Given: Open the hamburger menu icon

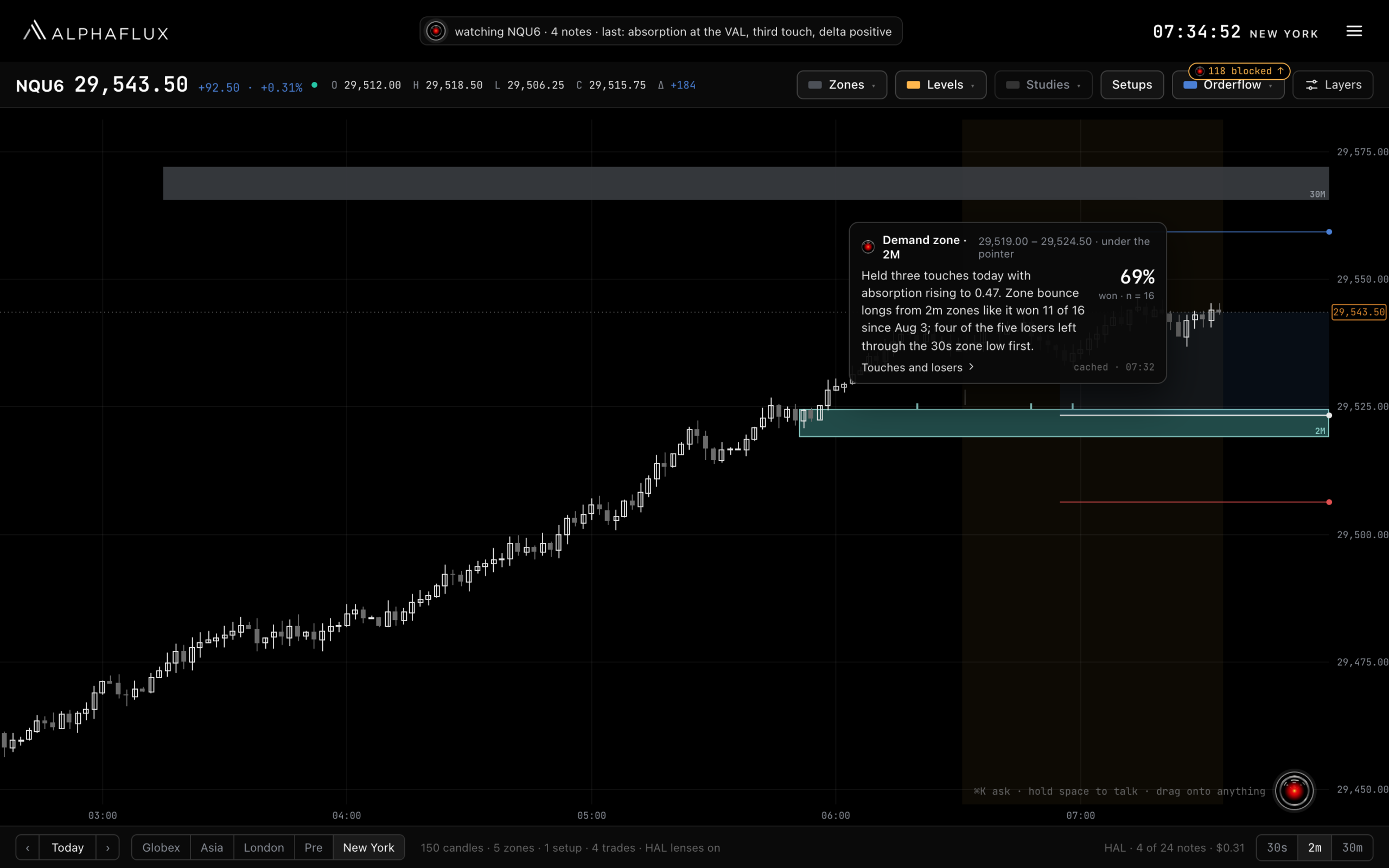Looking at the screenshot, I should [1354, 31].
